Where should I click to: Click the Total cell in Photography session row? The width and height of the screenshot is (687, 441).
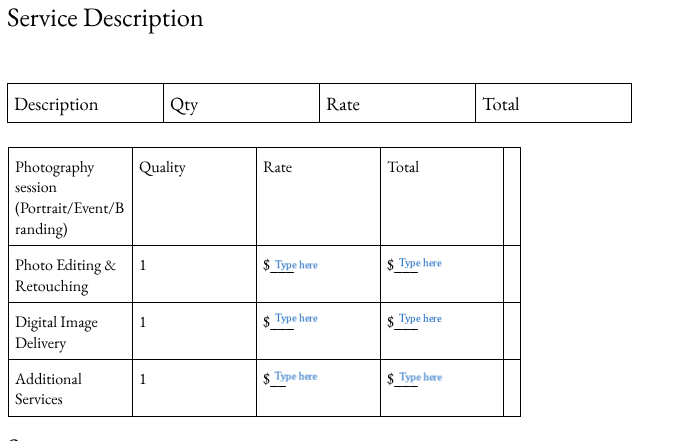pos(403,168)
